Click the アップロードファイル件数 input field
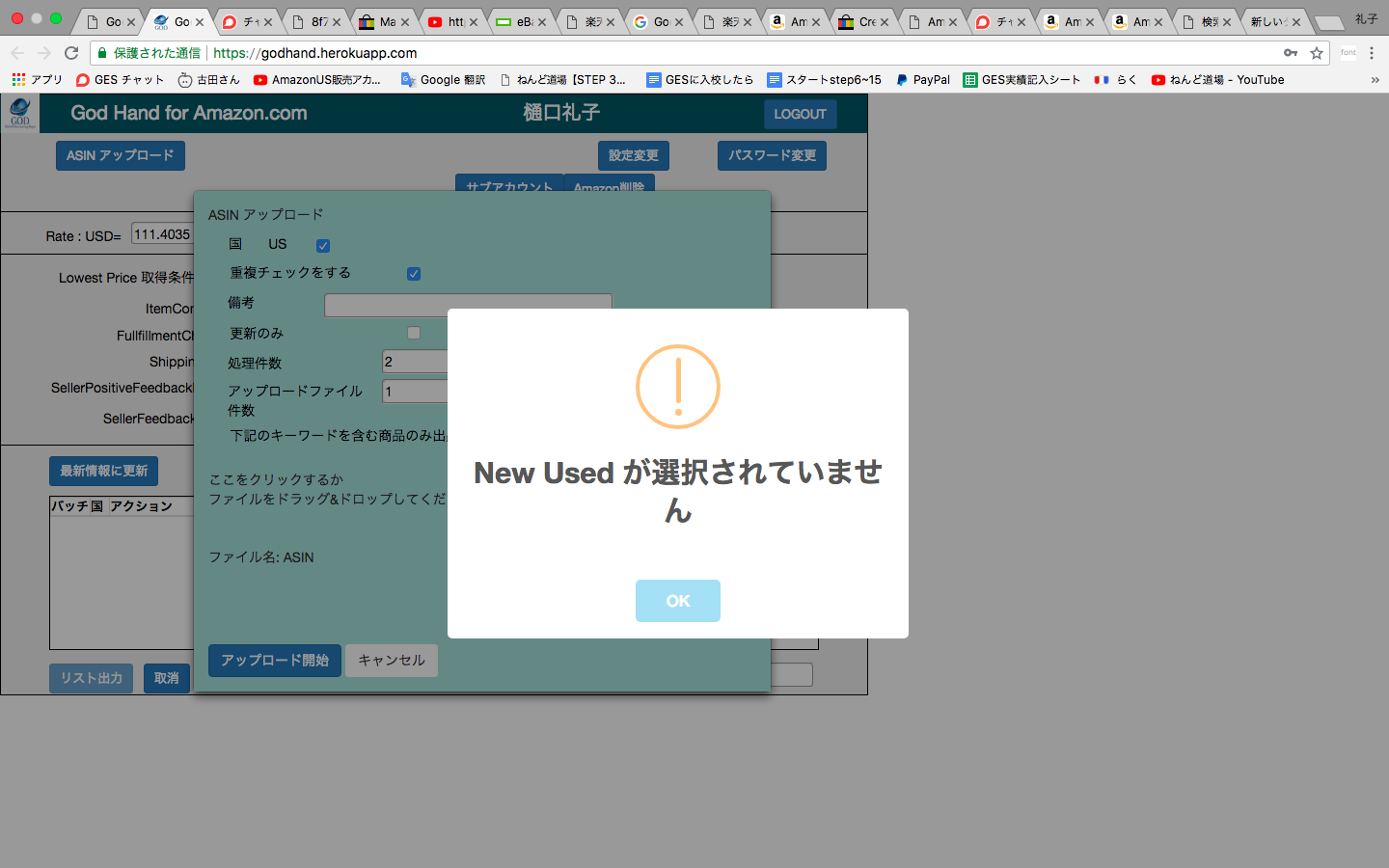 pyautogui.click(x=416, y=391)
